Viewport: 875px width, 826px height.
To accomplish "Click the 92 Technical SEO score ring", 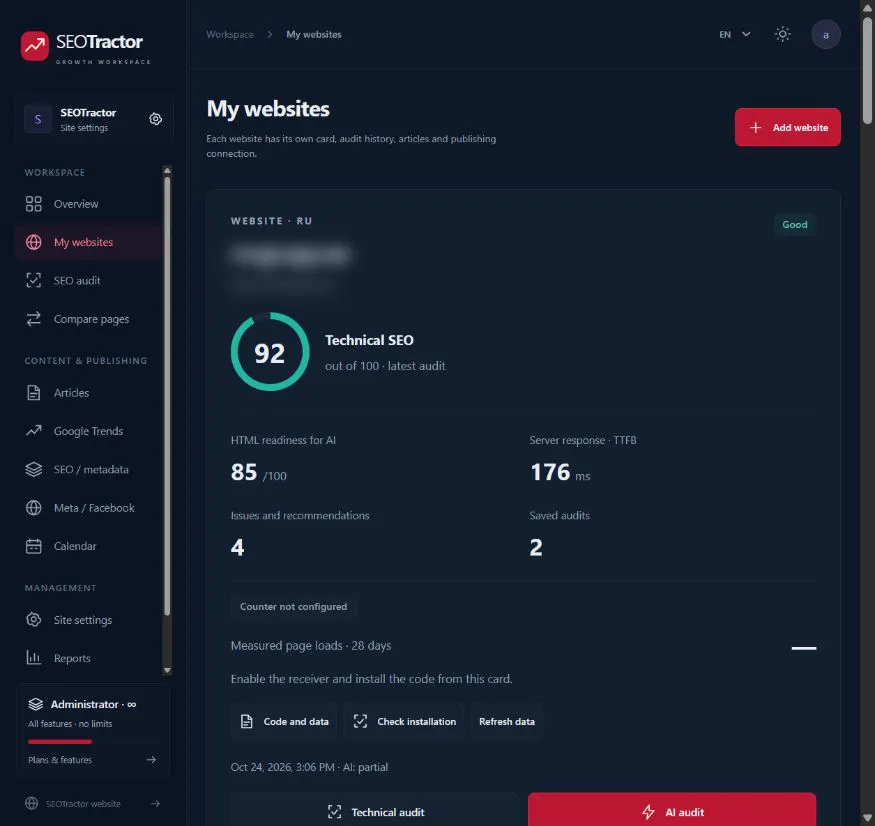I will point(270,352).
